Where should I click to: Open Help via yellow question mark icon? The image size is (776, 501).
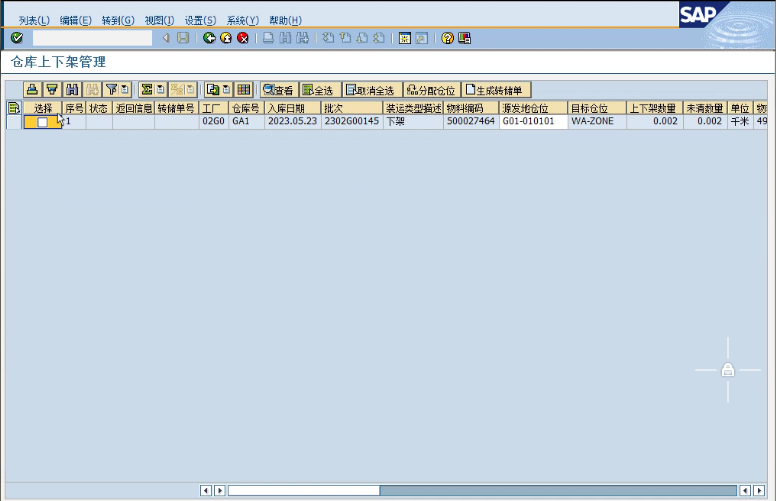tap(448, 38)
